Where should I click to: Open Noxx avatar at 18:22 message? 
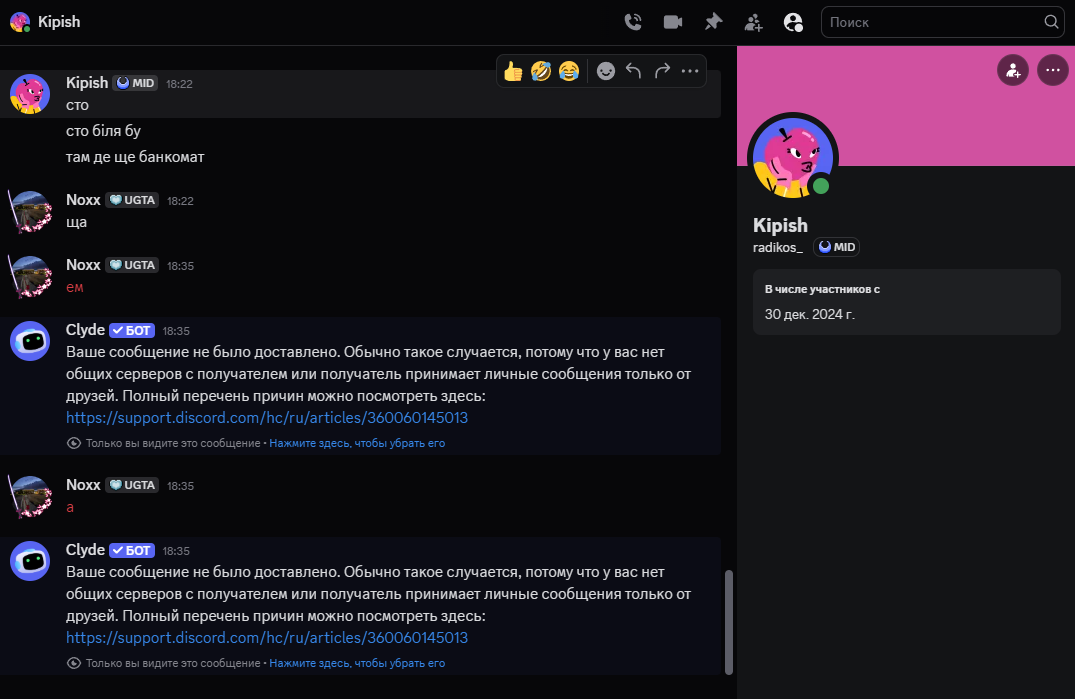(30, 211)
